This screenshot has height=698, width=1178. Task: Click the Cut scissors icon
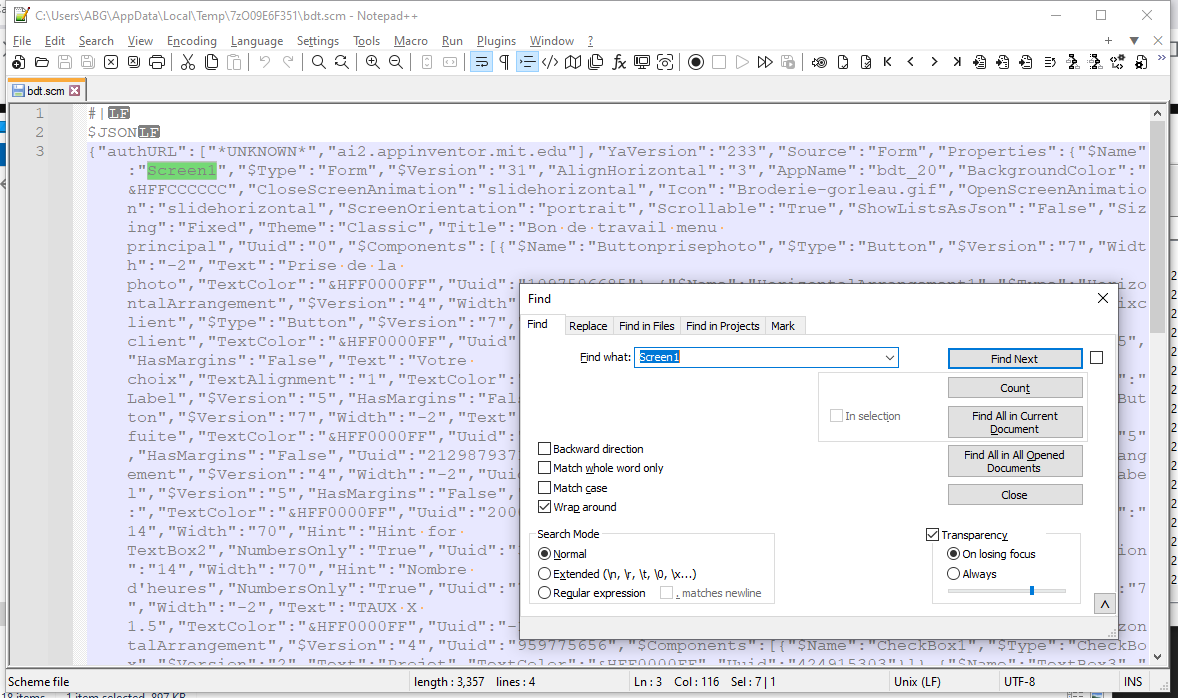pos(187,62)
